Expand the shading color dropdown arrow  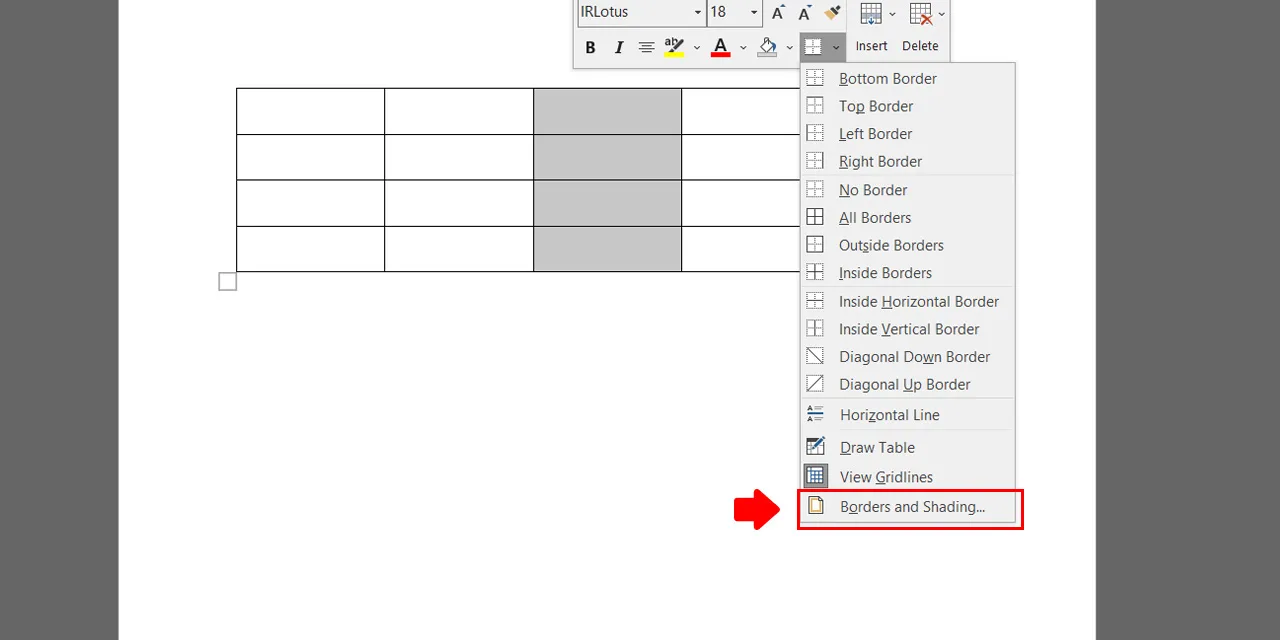coord(789,47)
